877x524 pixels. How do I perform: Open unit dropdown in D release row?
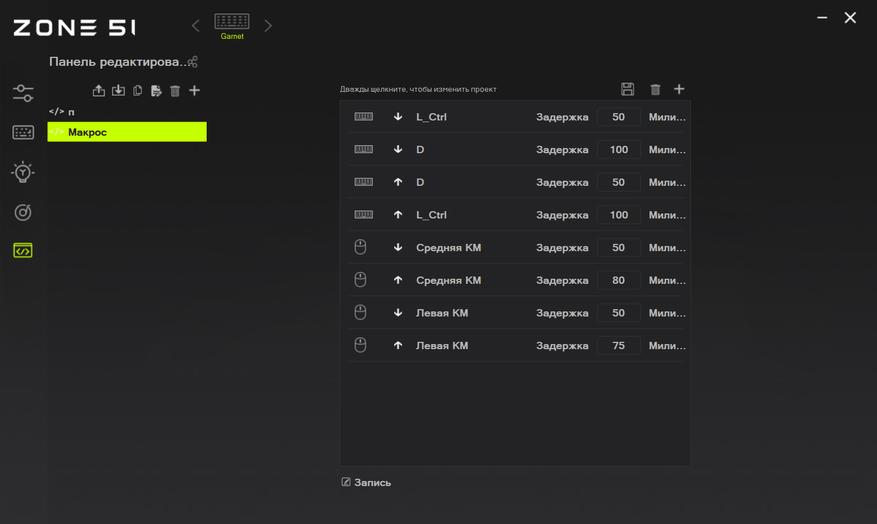[667, 182]
